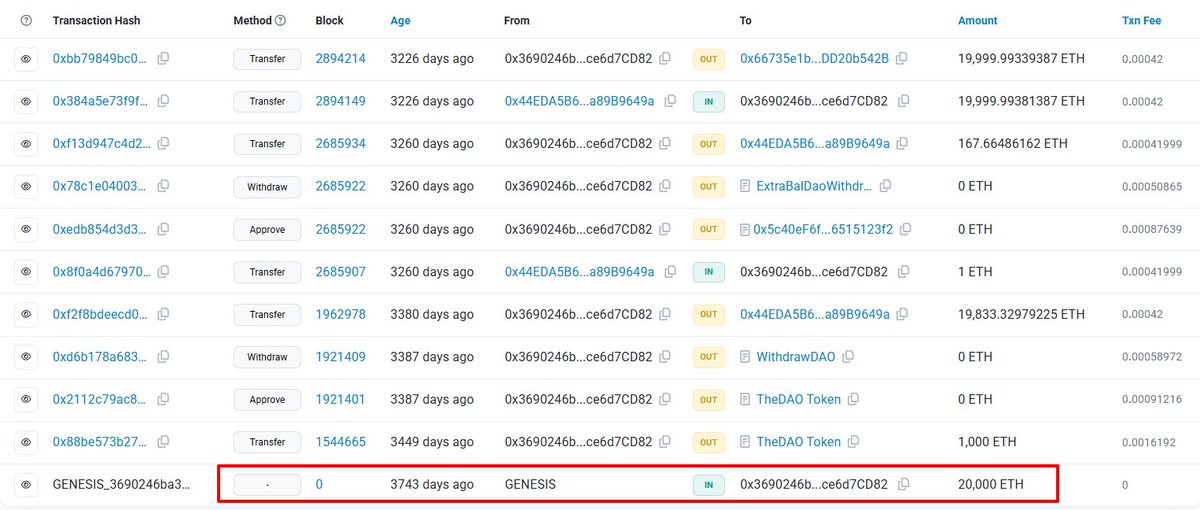This screenshot has height=510, width=1200.
Task: Click the Withdraw method badge for block 2685922
Action: pyautogui.click(x=267, y=186)
